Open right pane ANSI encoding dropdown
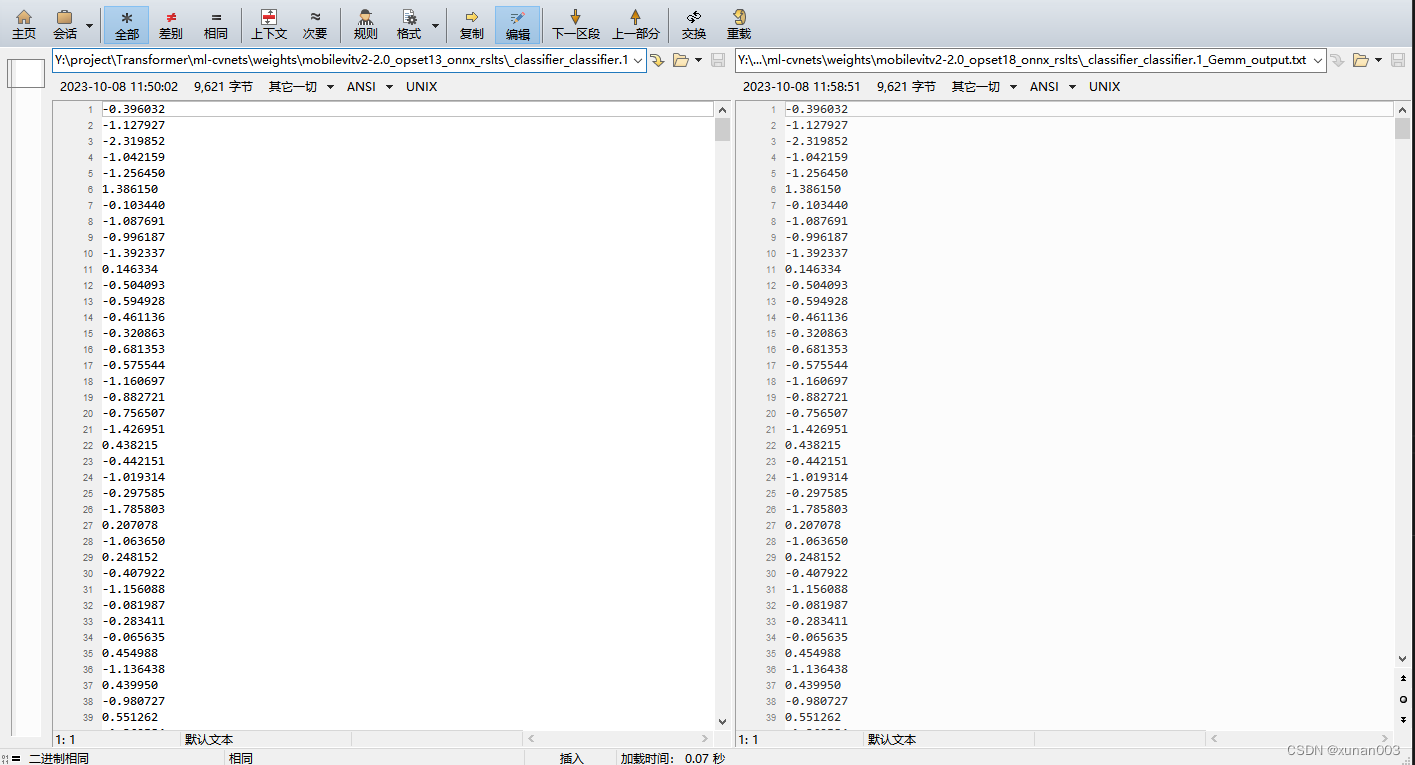 pos(1052,87)
